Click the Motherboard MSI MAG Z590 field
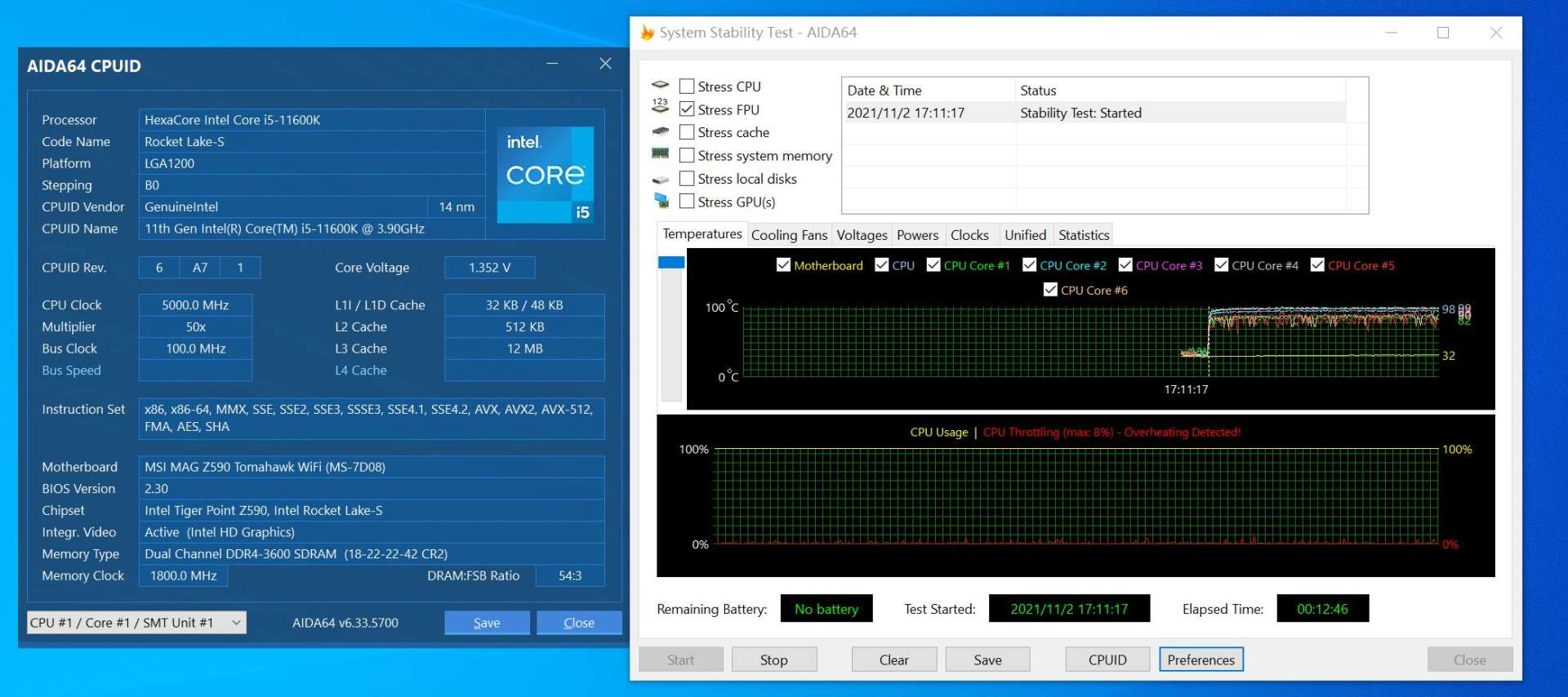The width and height of the screenshot is (1568, 697). point(372,467)
